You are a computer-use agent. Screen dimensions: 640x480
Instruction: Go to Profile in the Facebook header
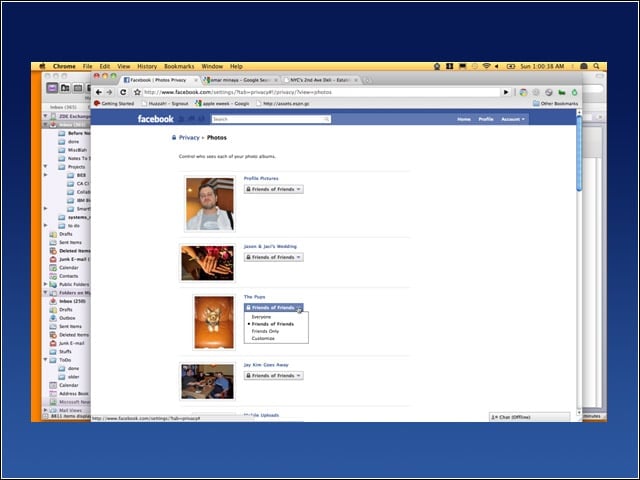(x=486, y=119)
